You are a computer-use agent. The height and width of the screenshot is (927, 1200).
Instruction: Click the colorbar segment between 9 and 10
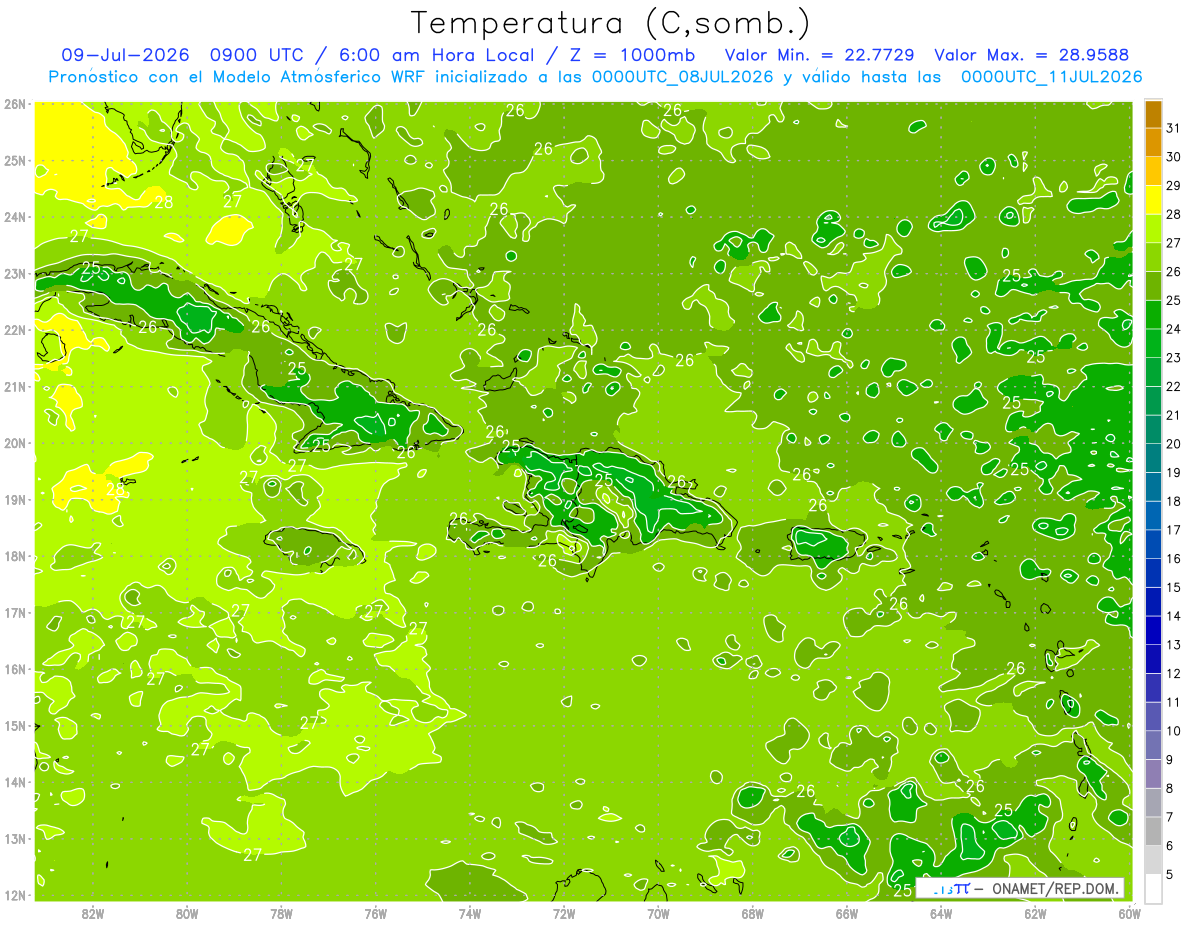click(1153, 746)
